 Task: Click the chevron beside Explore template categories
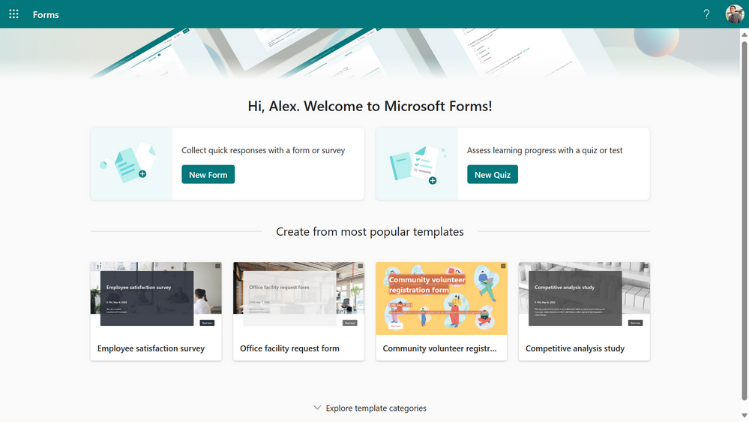pyautogui.click(x=317, y=408)
